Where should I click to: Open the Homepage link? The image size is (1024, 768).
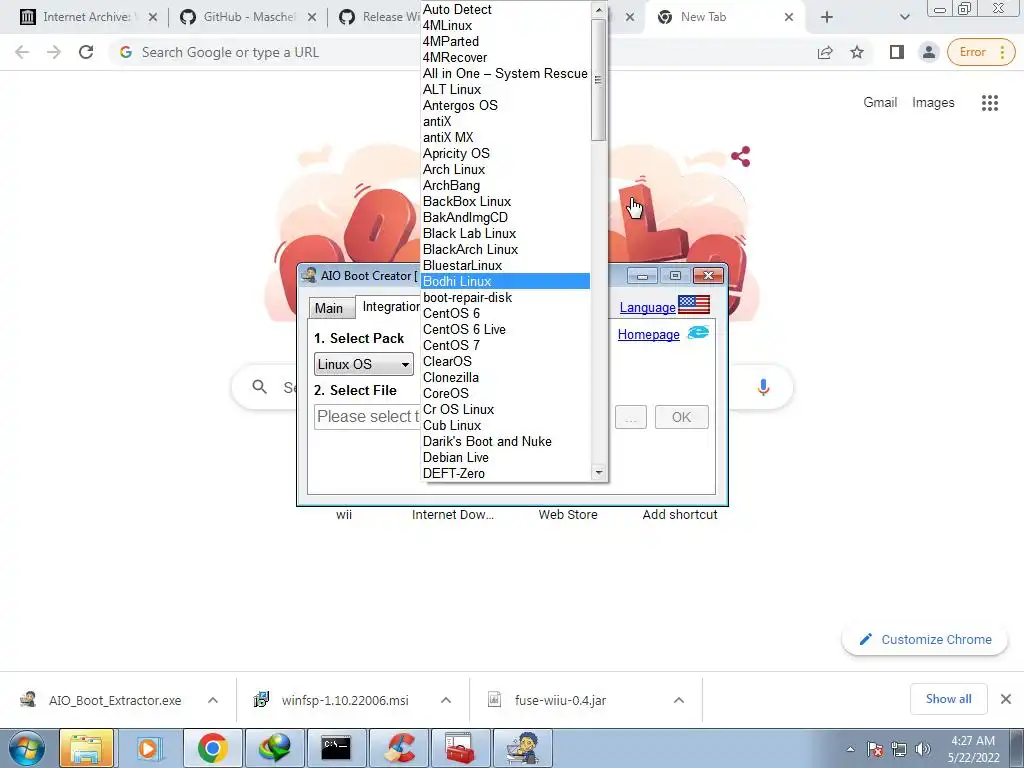tap(648, 334)
